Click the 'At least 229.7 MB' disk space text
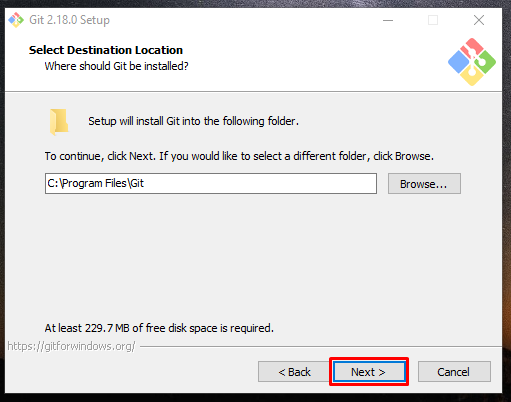The width and height of the screenshot is (511, 402). 159,328
